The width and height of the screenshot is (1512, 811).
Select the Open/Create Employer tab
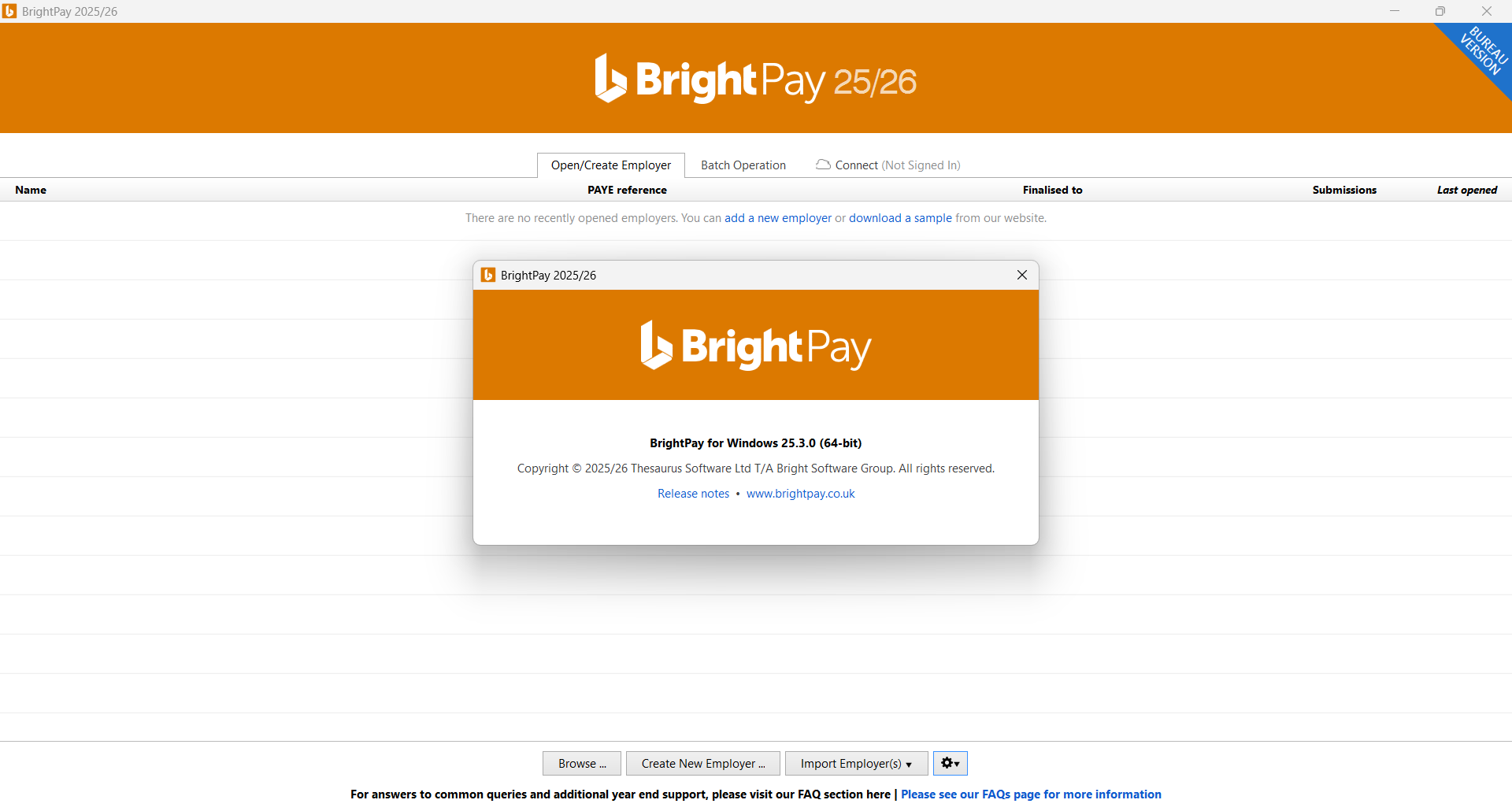tap(611, 165)
